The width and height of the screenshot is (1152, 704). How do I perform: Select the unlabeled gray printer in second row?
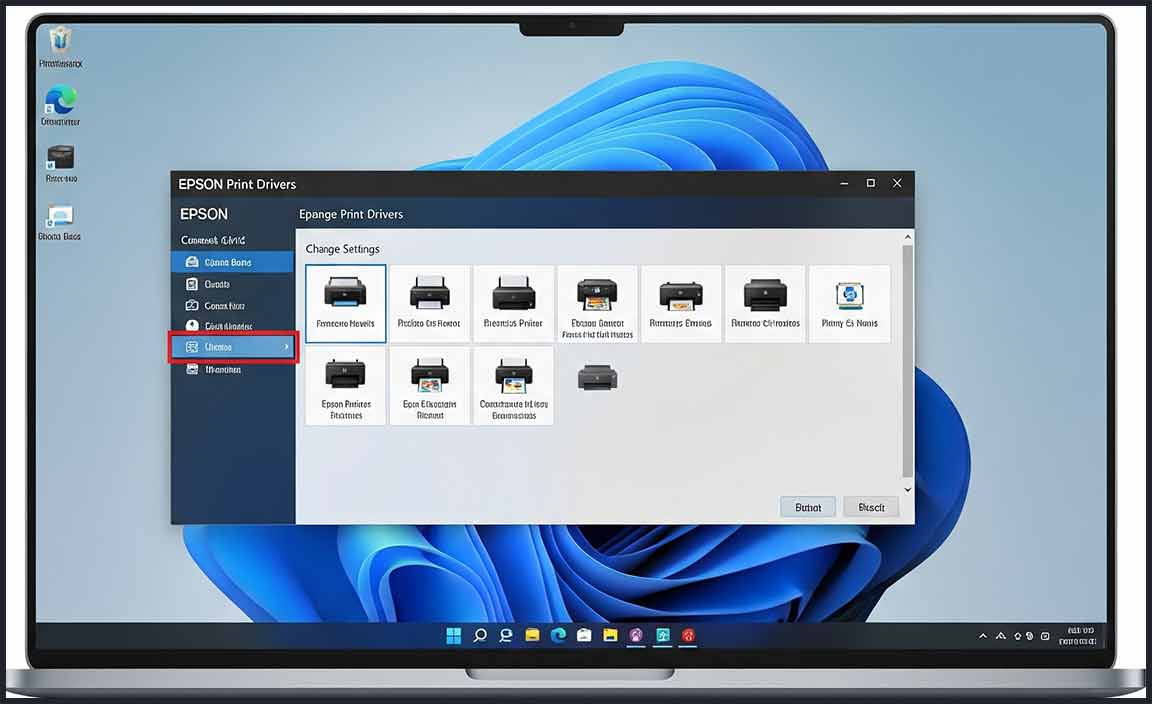(597, 378)
